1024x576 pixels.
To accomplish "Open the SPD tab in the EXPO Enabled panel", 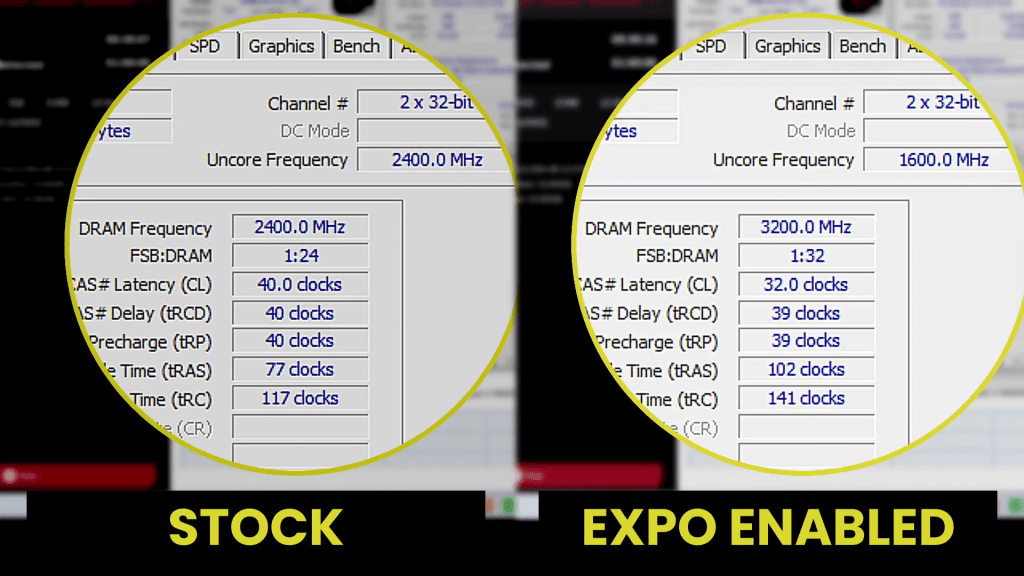I will [x=711, y=46].
